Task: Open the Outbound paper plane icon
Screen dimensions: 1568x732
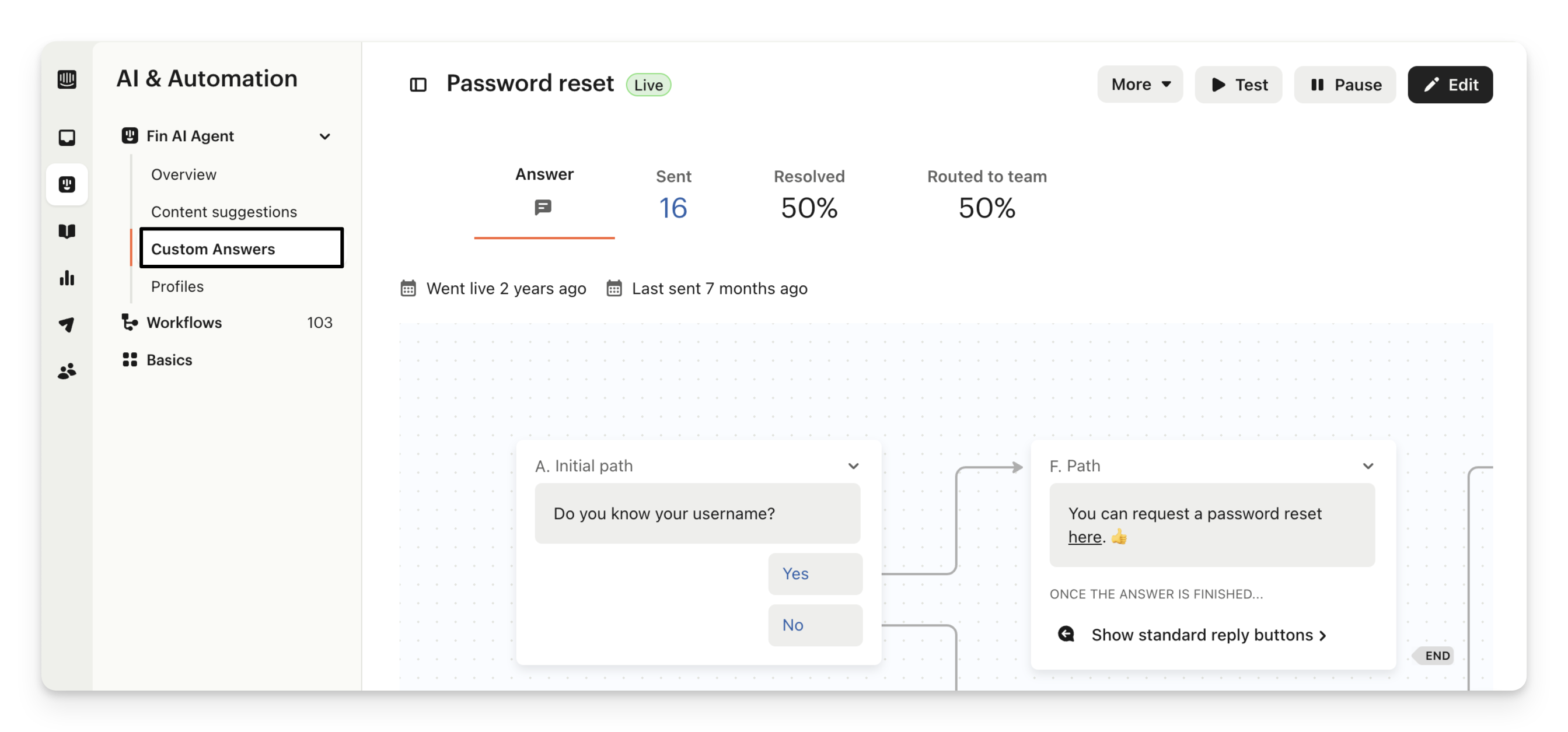Action: coord(67,324)
